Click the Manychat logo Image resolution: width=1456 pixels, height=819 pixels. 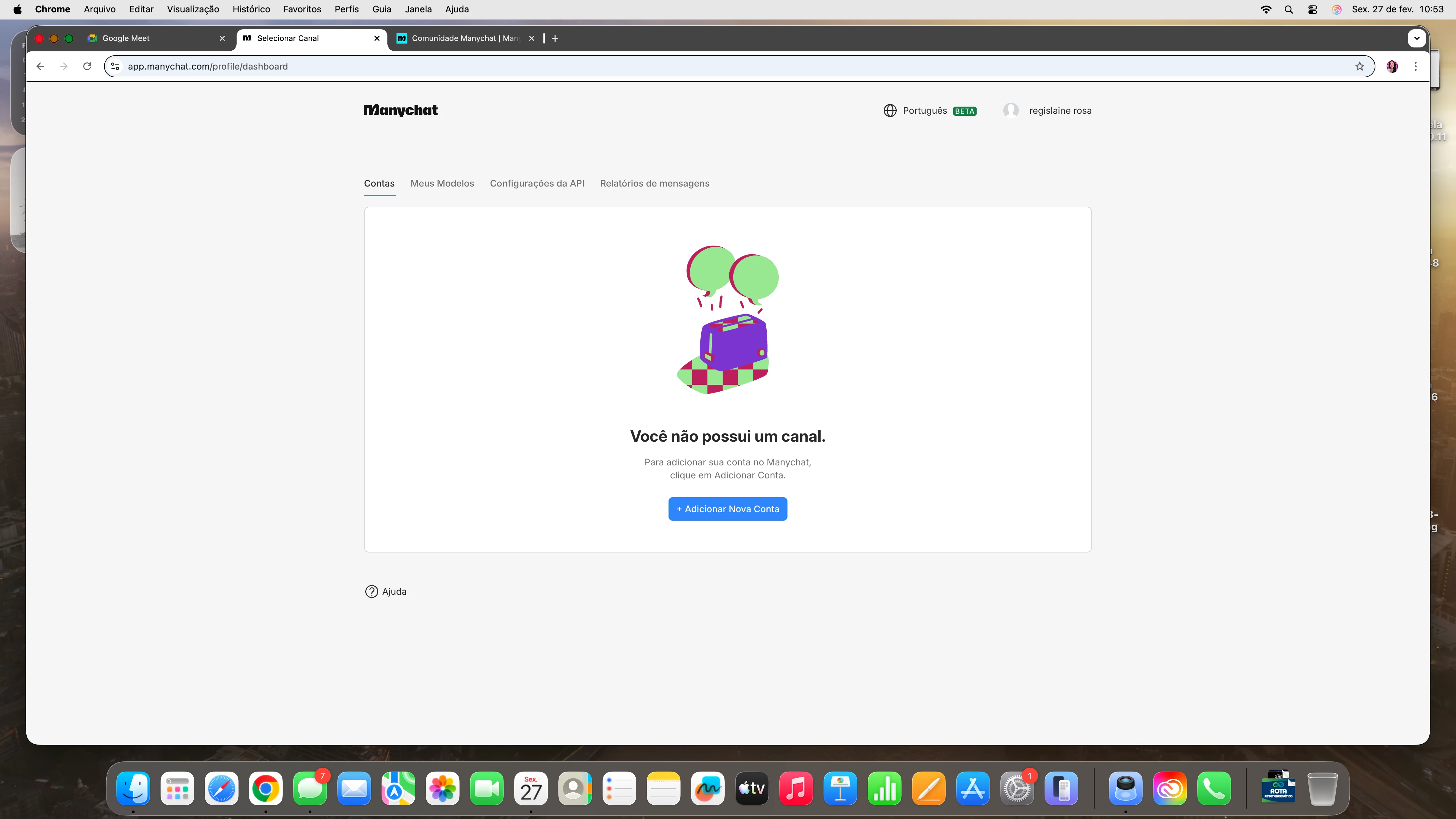[x=400, y=110]
